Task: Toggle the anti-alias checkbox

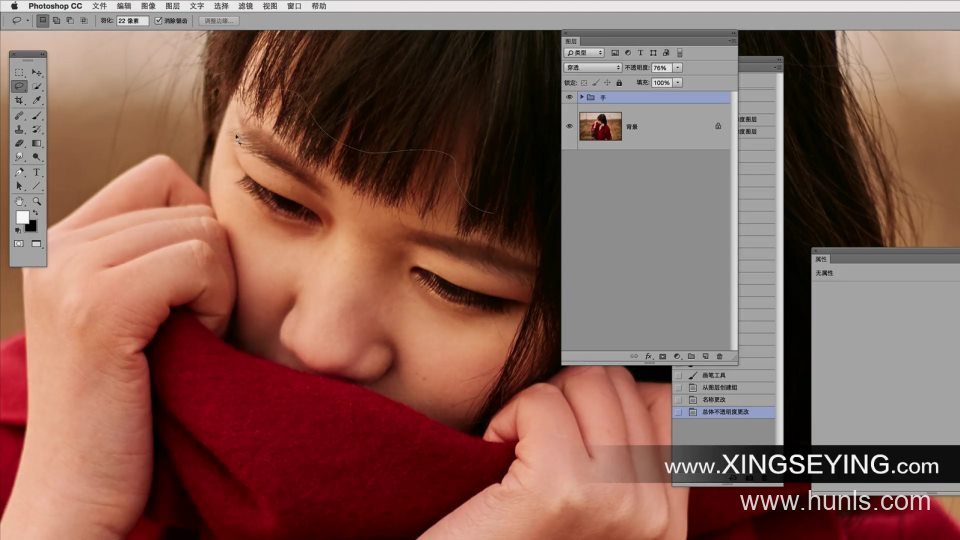Action: pyautogui.click(x=159, y=21)
